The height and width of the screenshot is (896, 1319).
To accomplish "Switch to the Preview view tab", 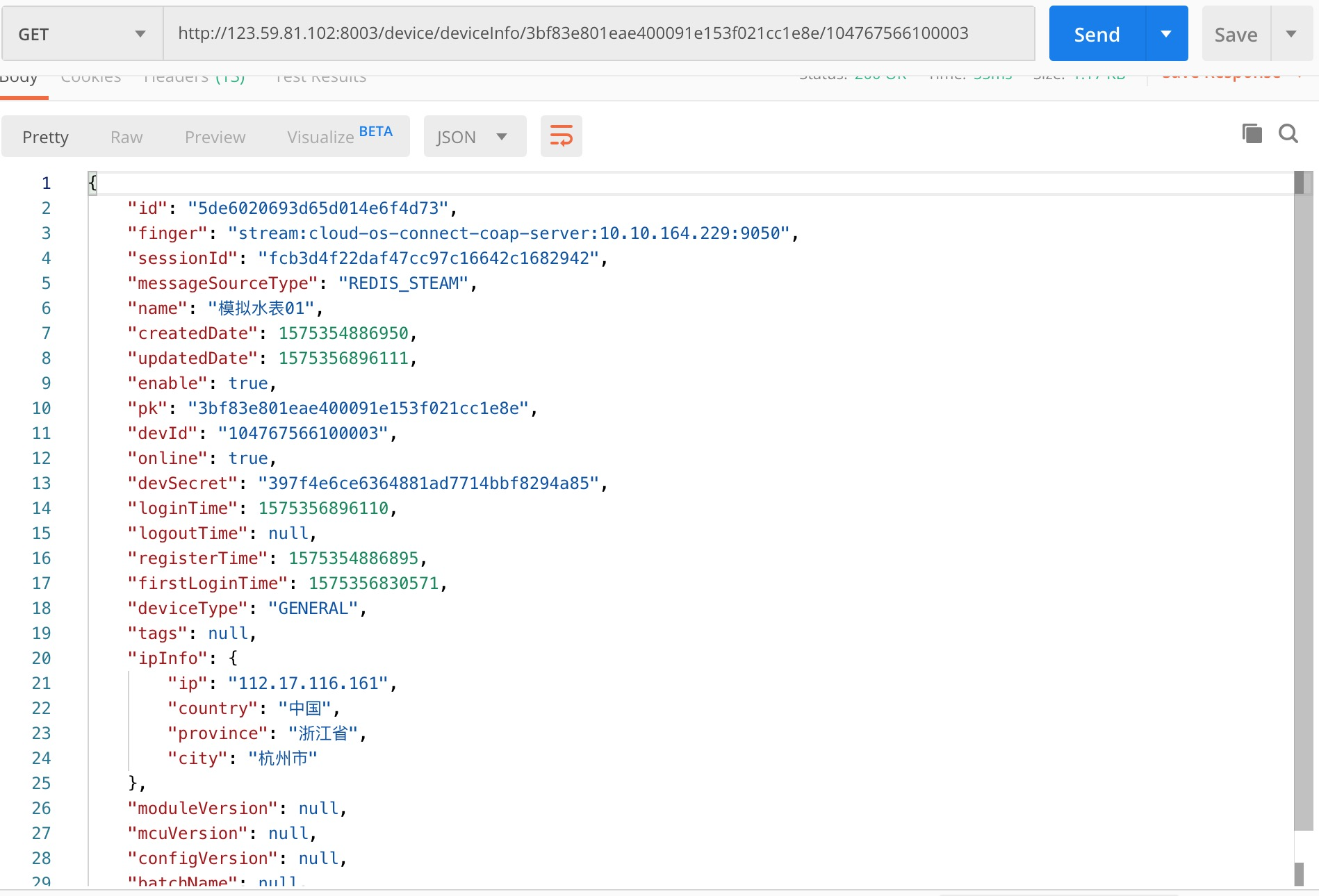I will point(215,137).
